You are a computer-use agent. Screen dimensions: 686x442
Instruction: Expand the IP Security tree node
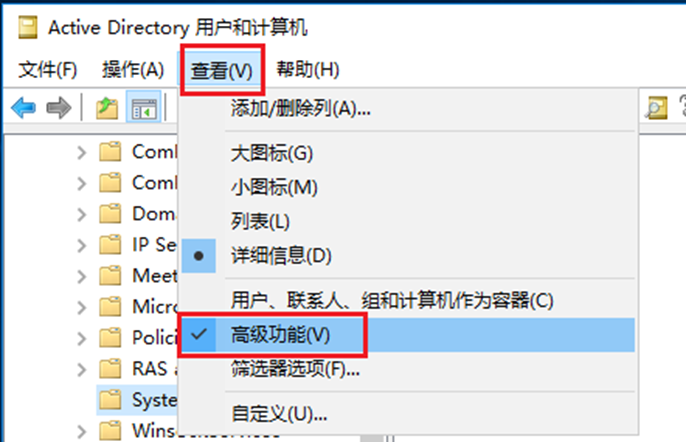[x=83, y=244]
